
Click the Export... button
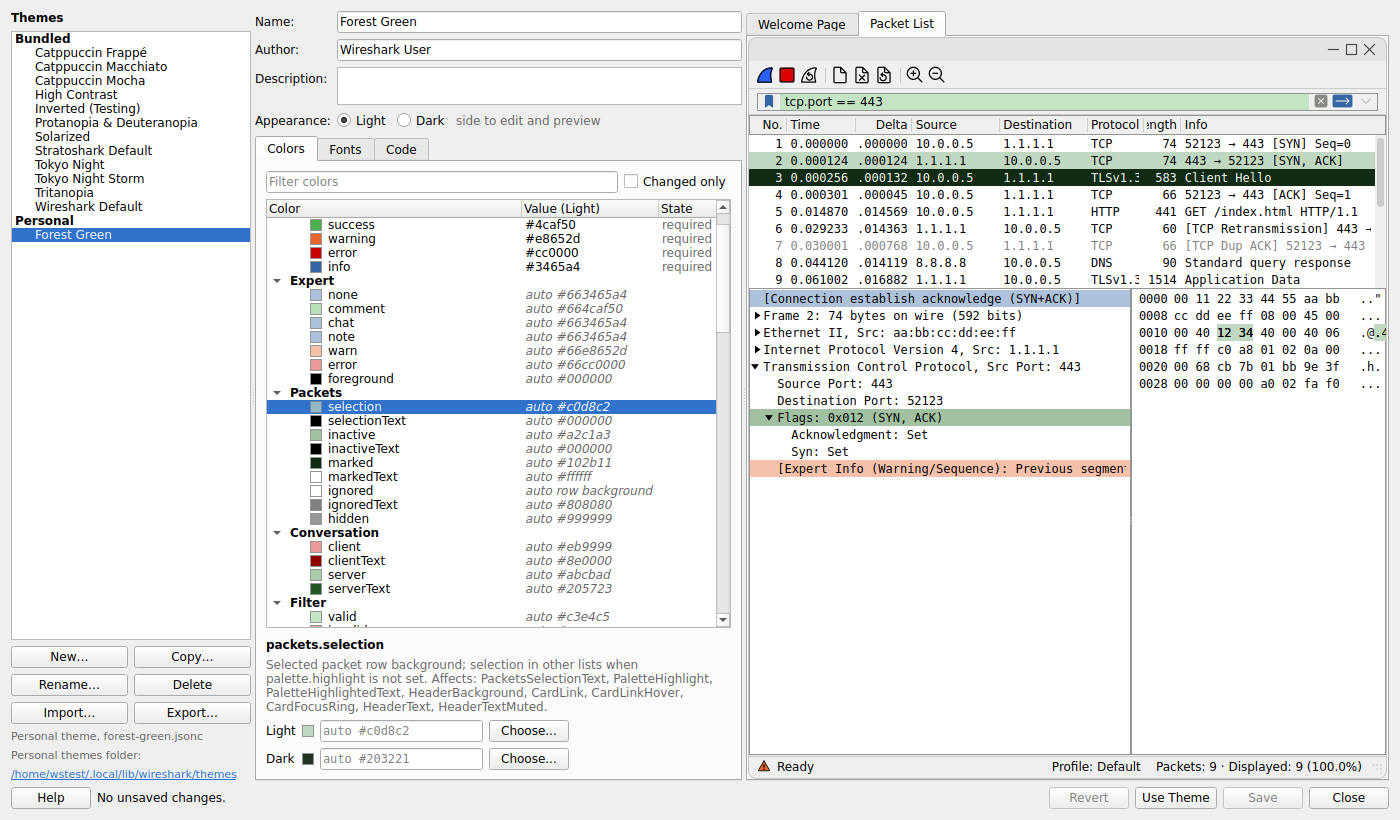click(192, 713)
